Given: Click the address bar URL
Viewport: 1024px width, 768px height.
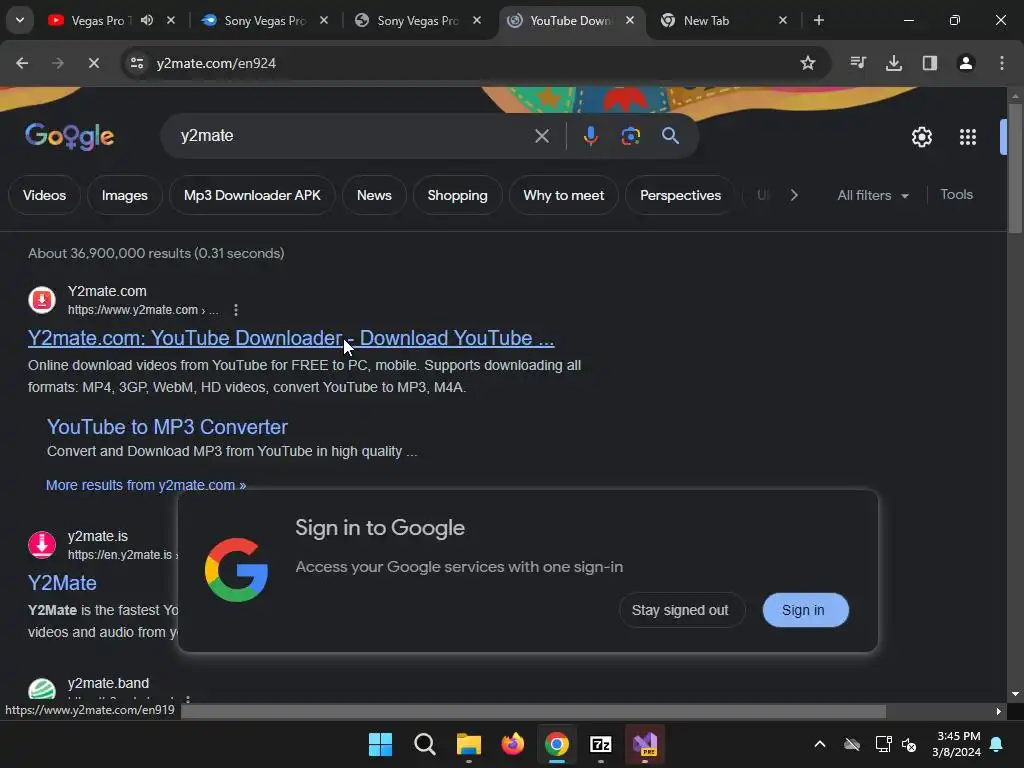Looking at the screenshot, I should point(216,63).
